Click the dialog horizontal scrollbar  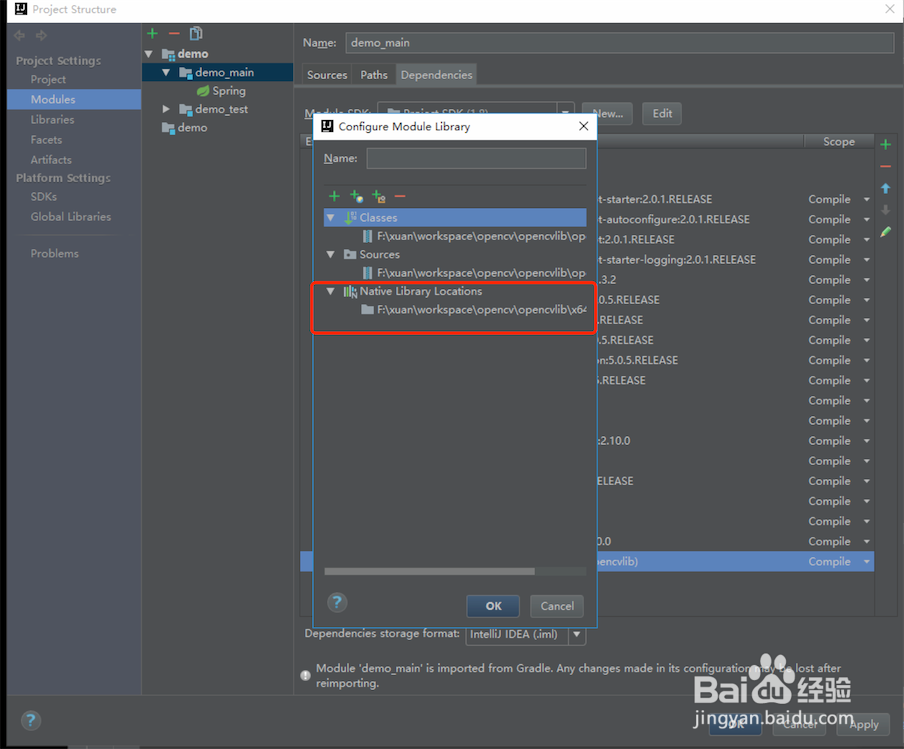[x=430, y=571]
